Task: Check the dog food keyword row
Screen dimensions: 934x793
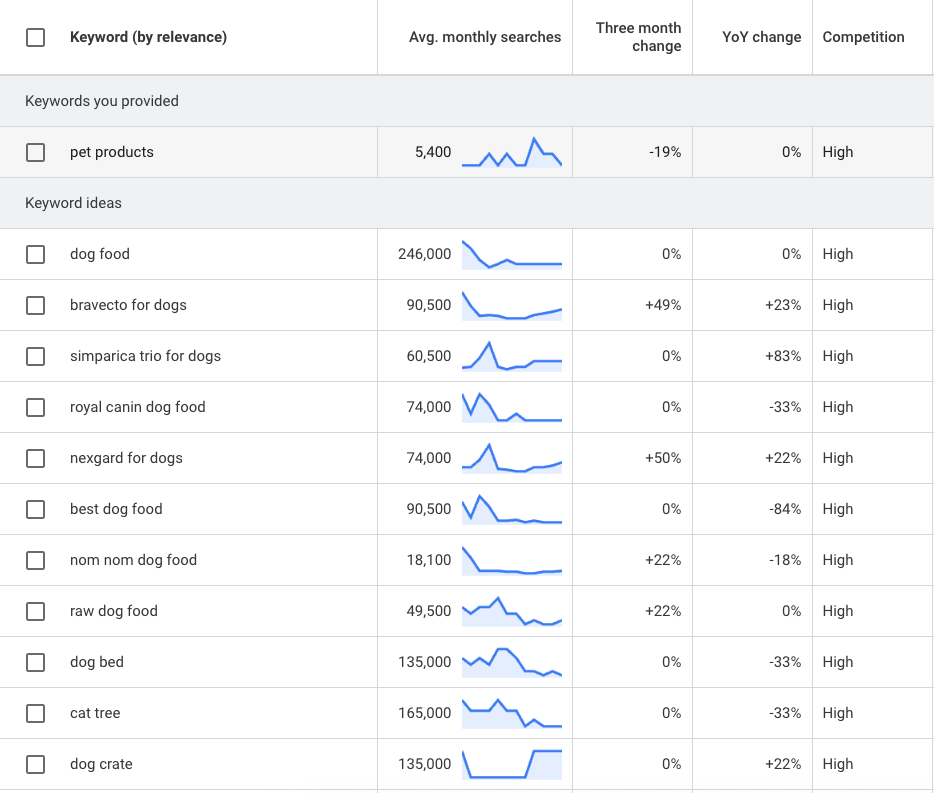Action: click(35, 254)
